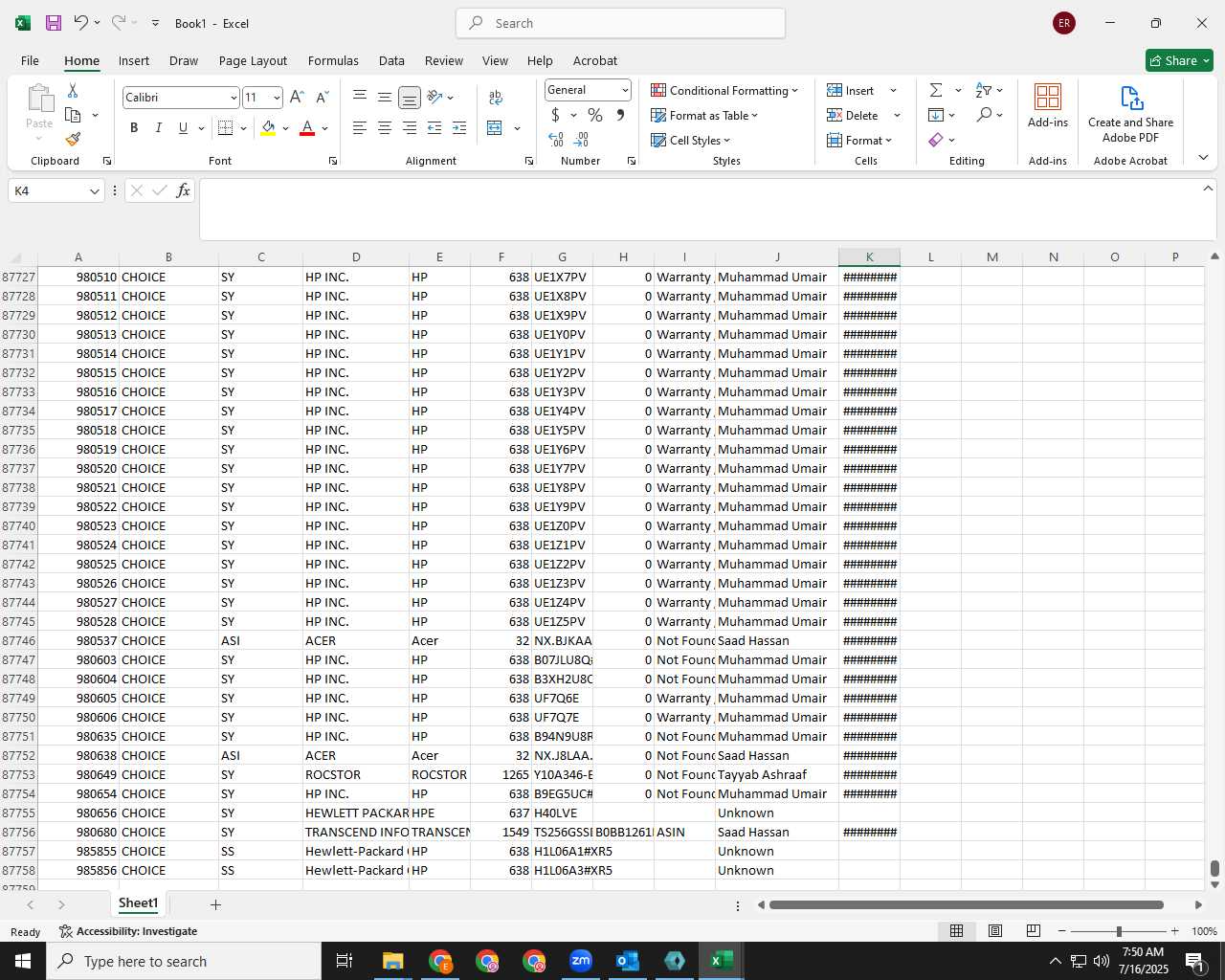Click the Search box in title bar

pos(620,23)
